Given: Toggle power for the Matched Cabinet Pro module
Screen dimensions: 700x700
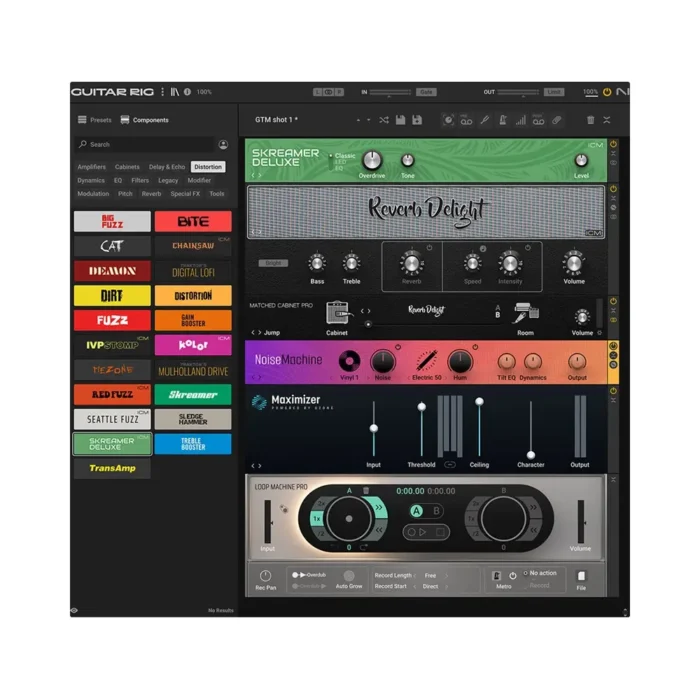Looking at the screenshot, I should point(613,301).
